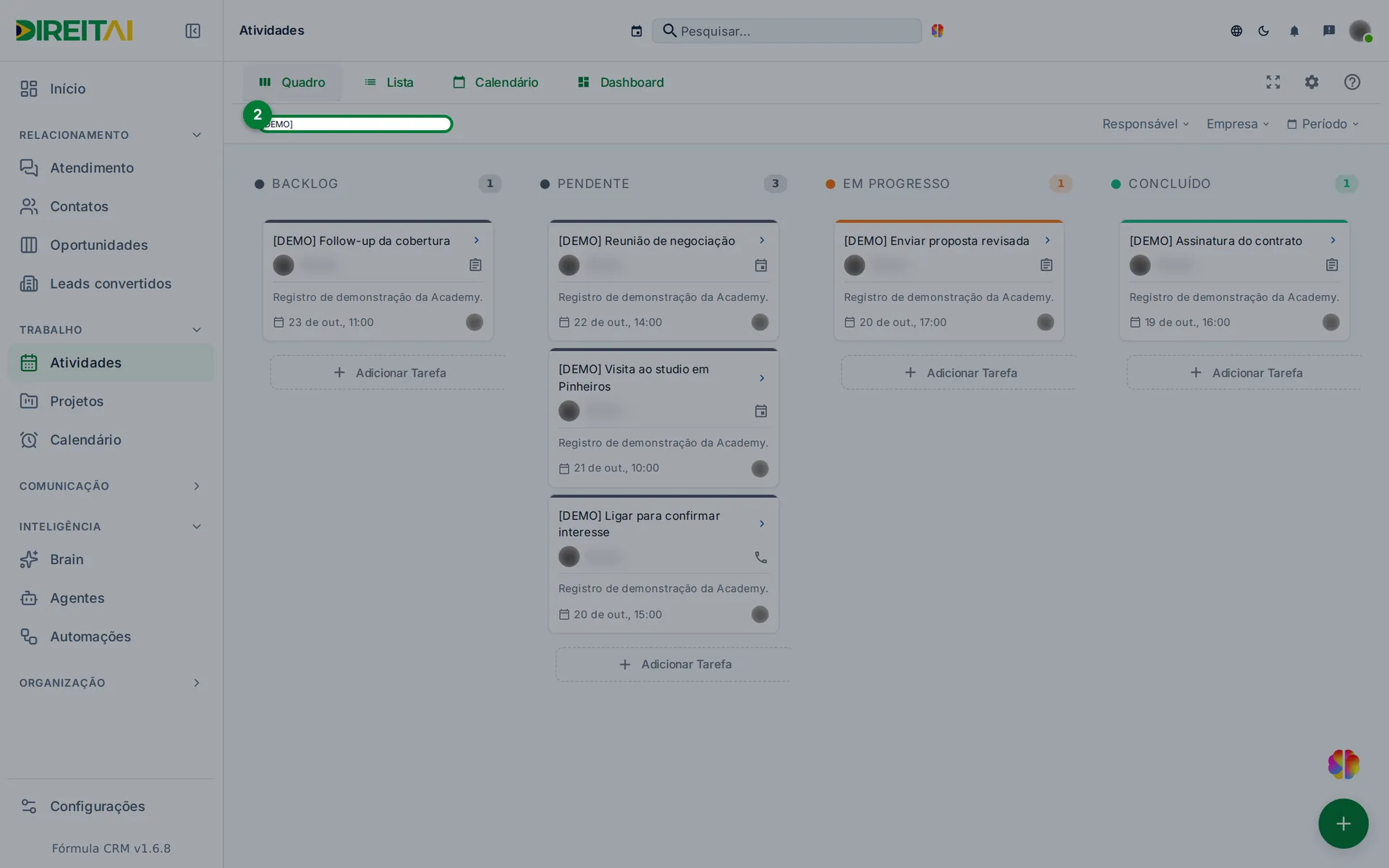Image resolution: width=1389 pixels, height=868 pixels.
Task: Open the language globe icon
Action: [x=1236, y=30]
